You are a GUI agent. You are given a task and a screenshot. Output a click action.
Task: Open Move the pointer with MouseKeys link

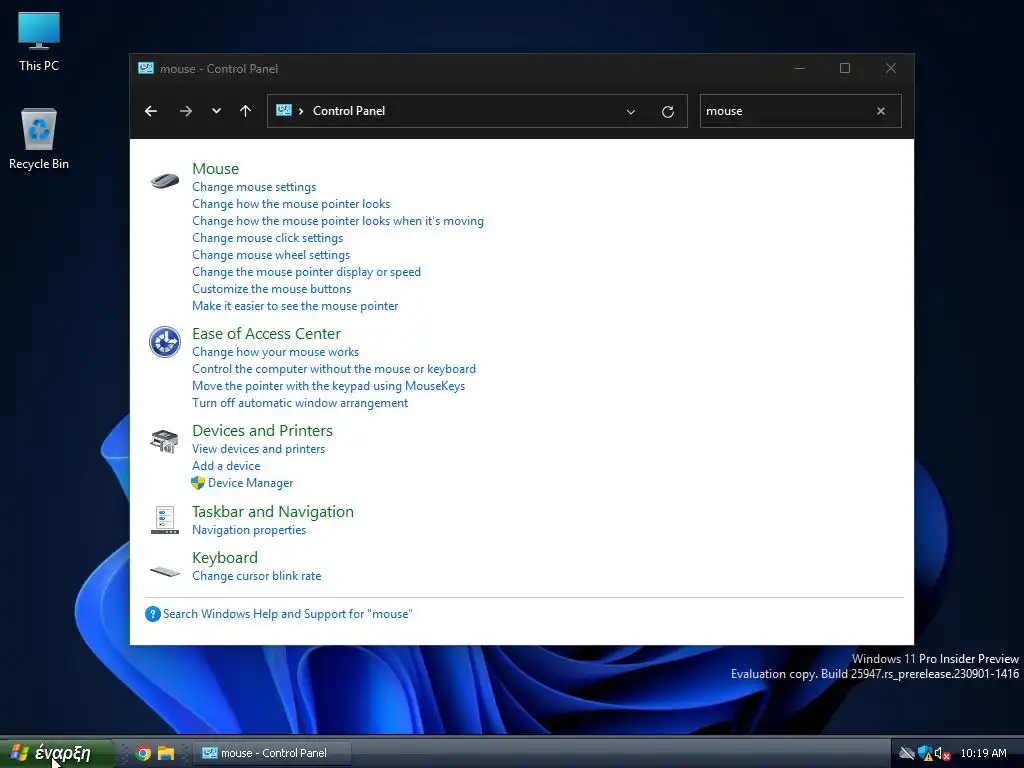click(x=328, y=386)
